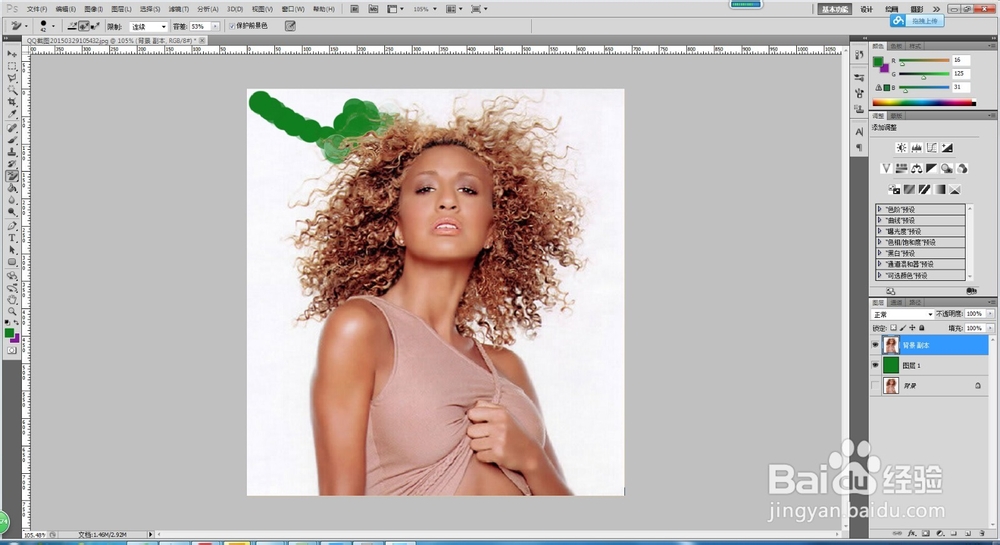The height and width of the screenshot is (545, 1000).
Task: Add a Brightness/Contrast adjustment
Action: tap(901, 148)
